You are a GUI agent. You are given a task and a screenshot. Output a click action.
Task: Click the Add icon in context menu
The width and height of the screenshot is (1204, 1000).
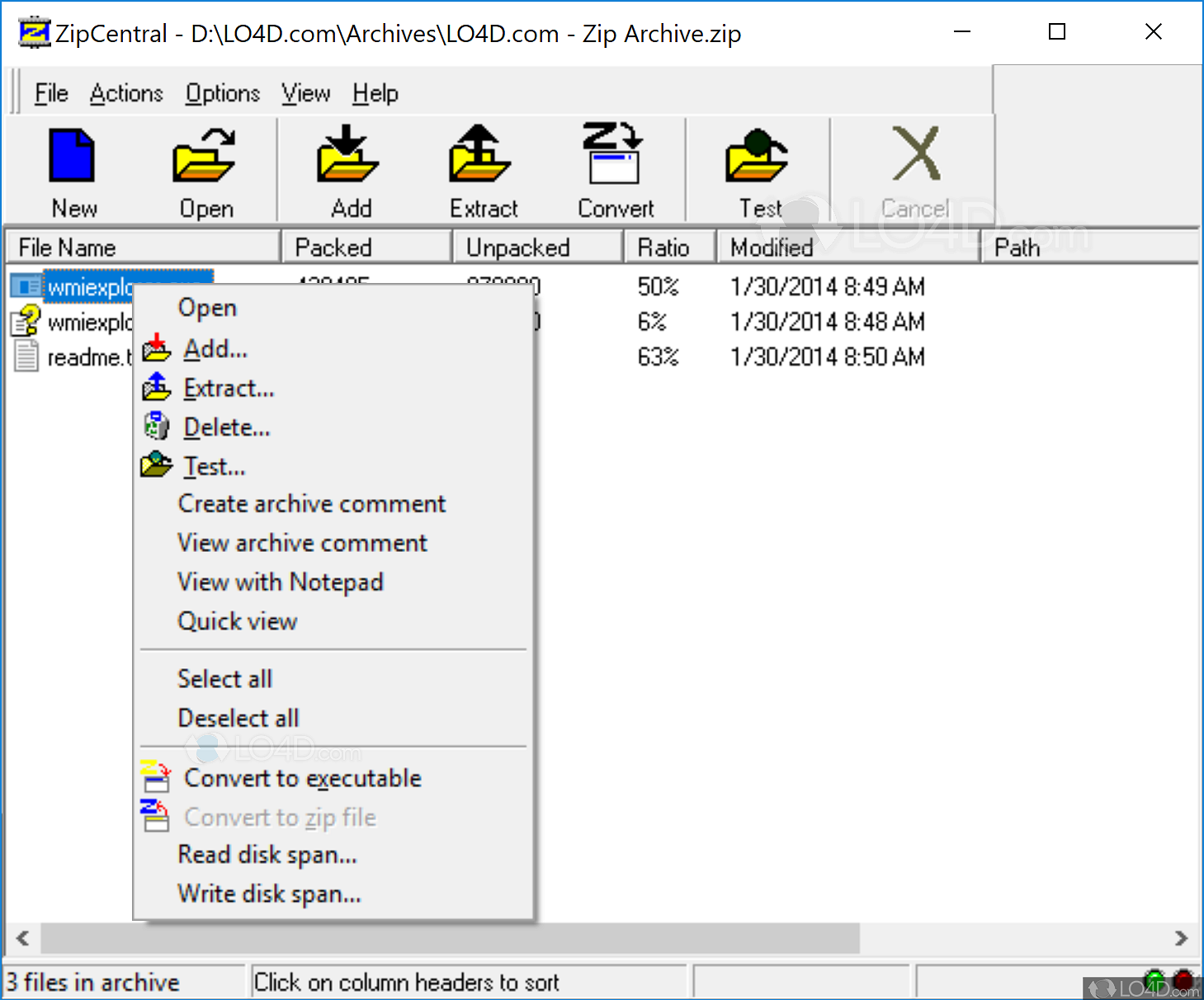point(157,348)
